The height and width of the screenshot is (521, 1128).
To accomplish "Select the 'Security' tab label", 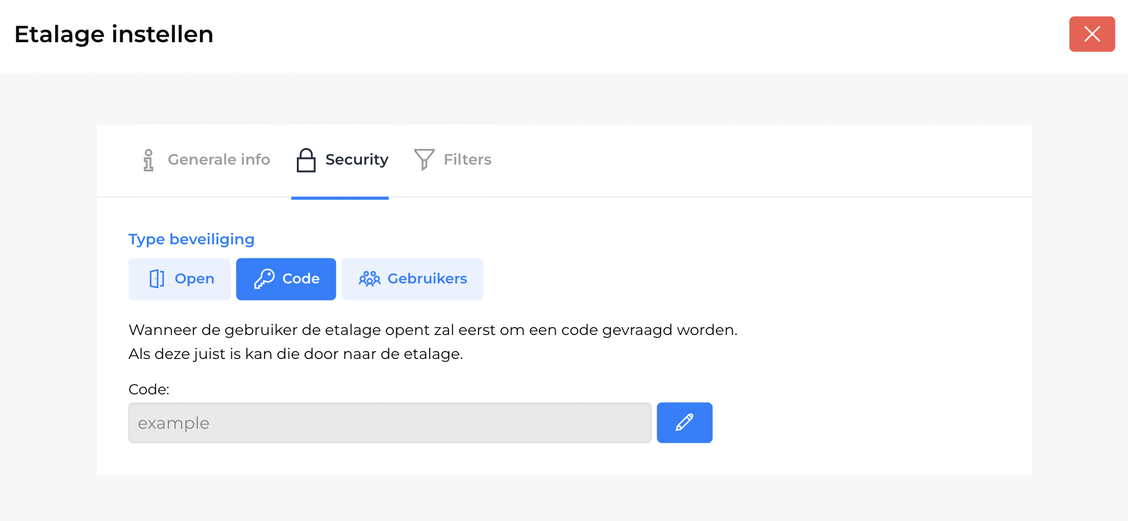I will tap(356, 160).
